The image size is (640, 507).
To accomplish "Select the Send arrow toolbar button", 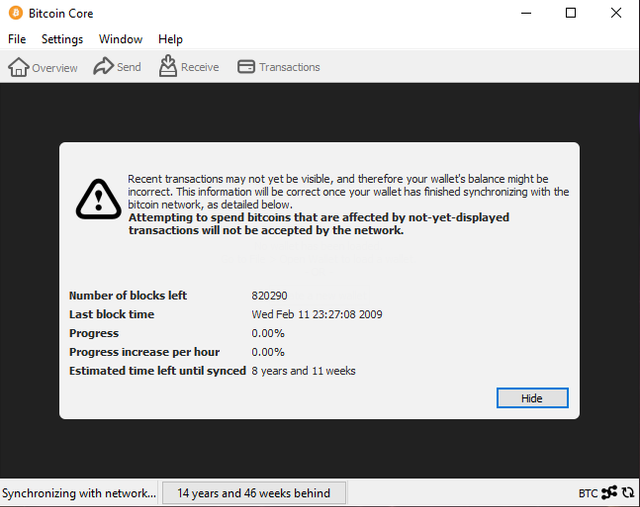I will pos(117,67).
